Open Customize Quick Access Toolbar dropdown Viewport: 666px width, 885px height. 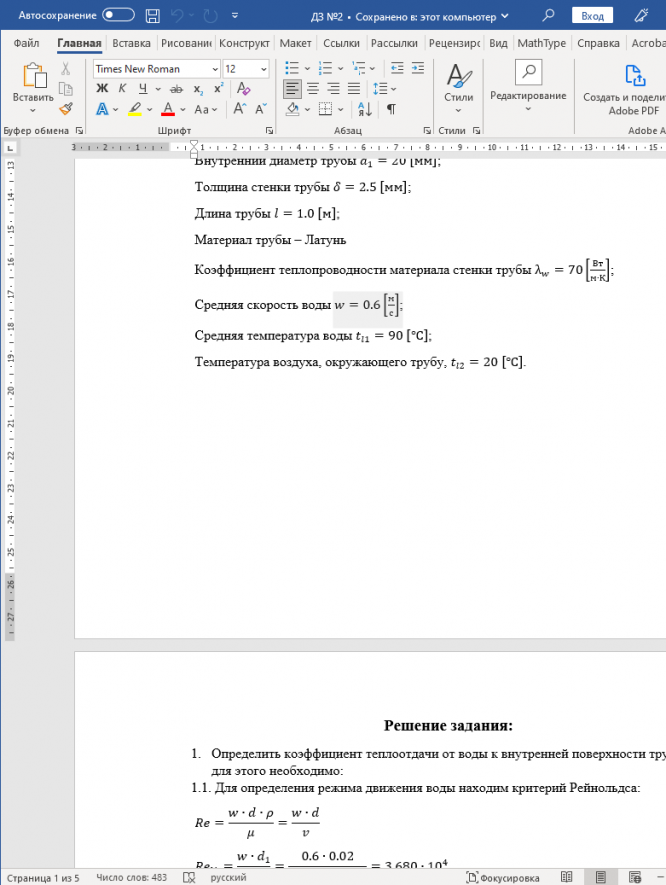235,16
